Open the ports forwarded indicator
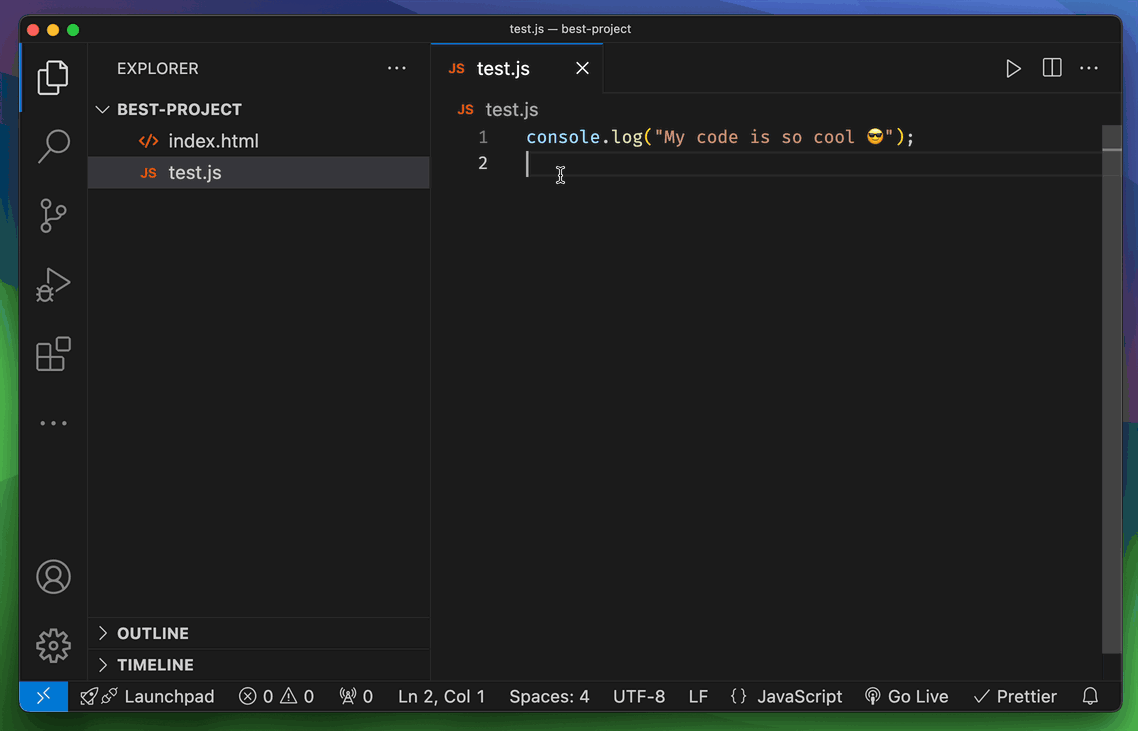The width and height of the screenshot is (1138, 731). 356,696
